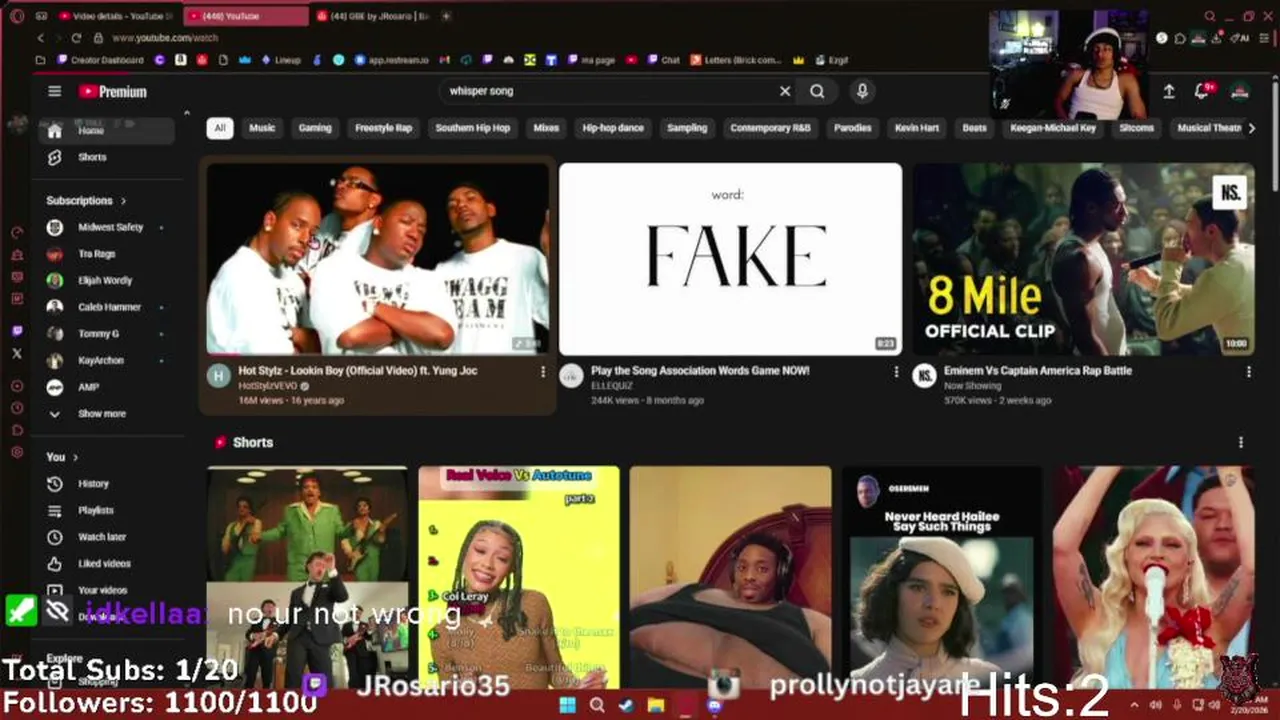Image resolution: width=1280 pixels, height=720 pixels.
Task: Reload the page in browser
Action: 76,38
